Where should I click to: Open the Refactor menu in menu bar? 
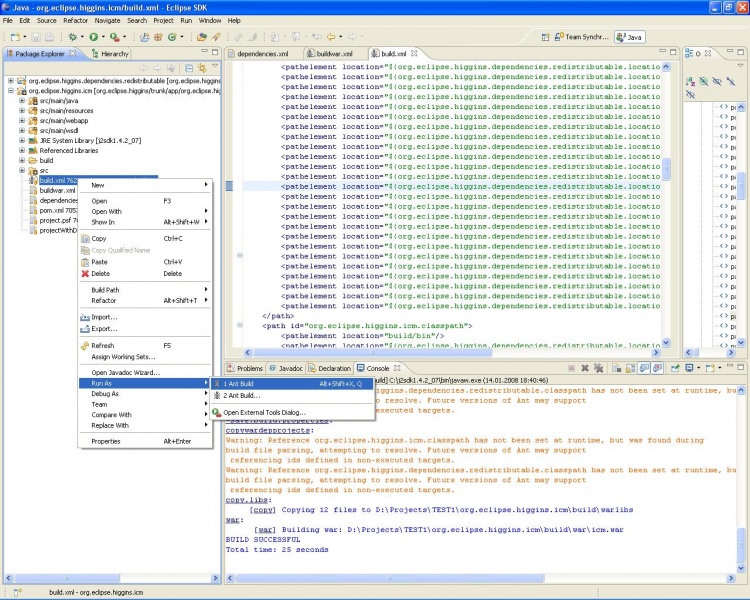pyautogui.click(x=76, y=21)
